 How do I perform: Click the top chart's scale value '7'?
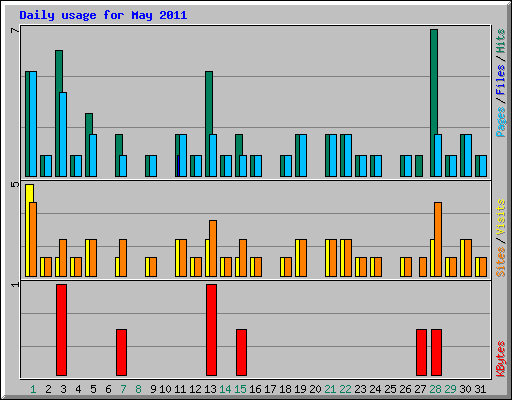click(15, 31)
